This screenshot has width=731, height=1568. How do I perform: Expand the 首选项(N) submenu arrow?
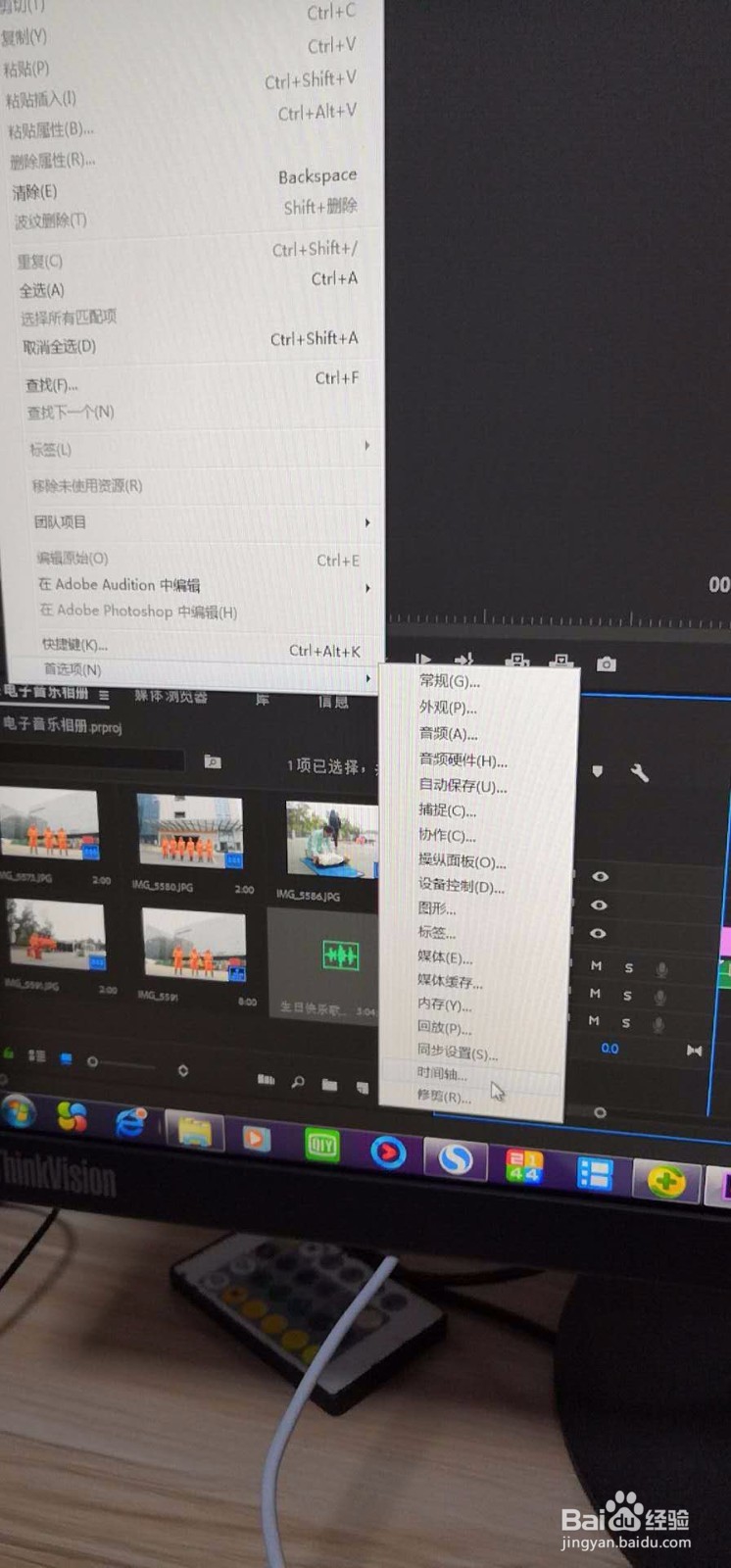point(367,678)
